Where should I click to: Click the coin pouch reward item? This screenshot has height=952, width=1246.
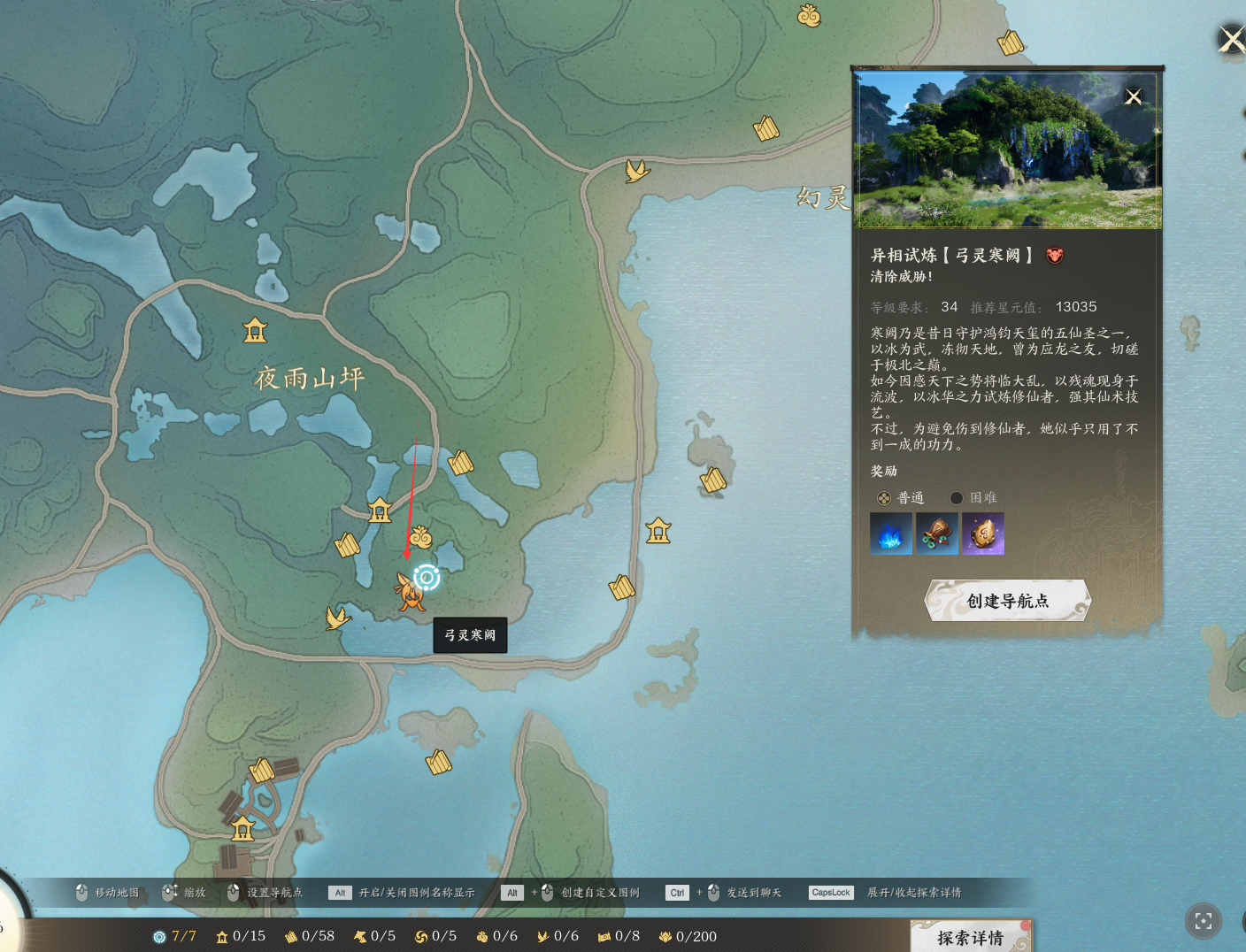coord(936,534)
